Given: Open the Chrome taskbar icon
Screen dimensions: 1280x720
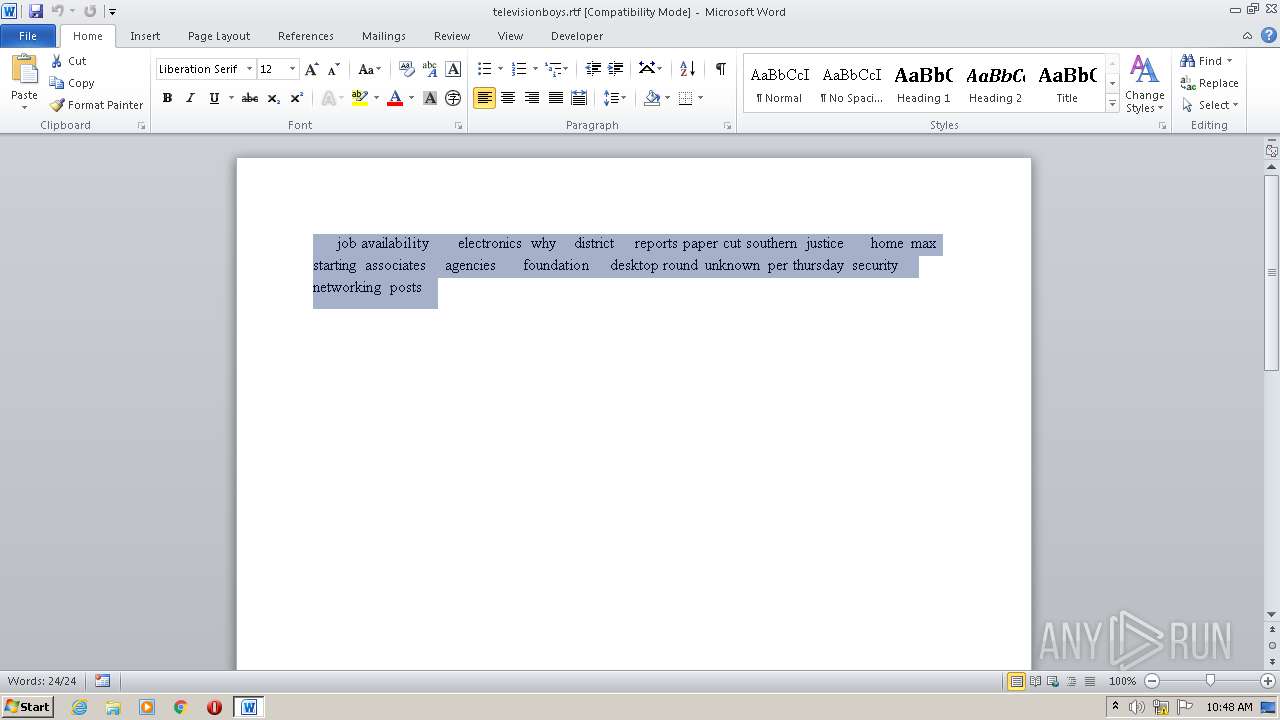Looking at the screenshot, I should (x=181, y=707).
